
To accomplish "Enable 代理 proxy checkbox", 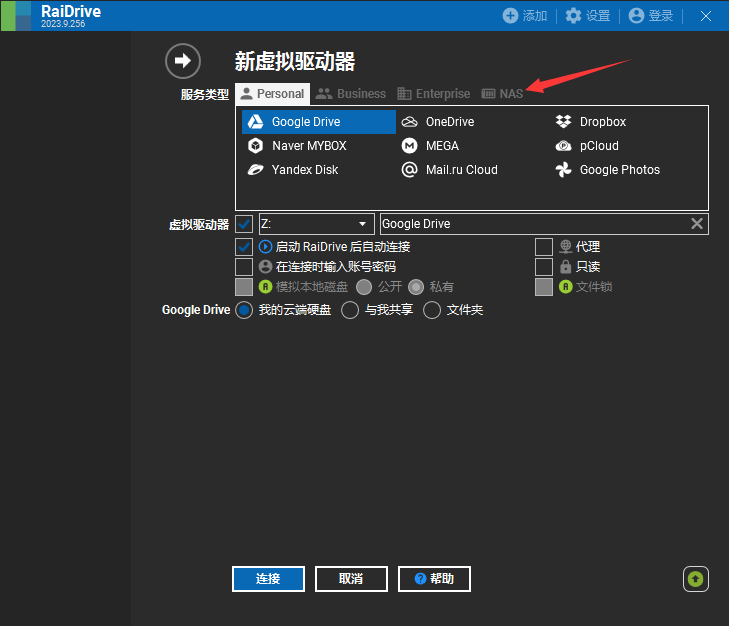I will (x=544, y=247).
